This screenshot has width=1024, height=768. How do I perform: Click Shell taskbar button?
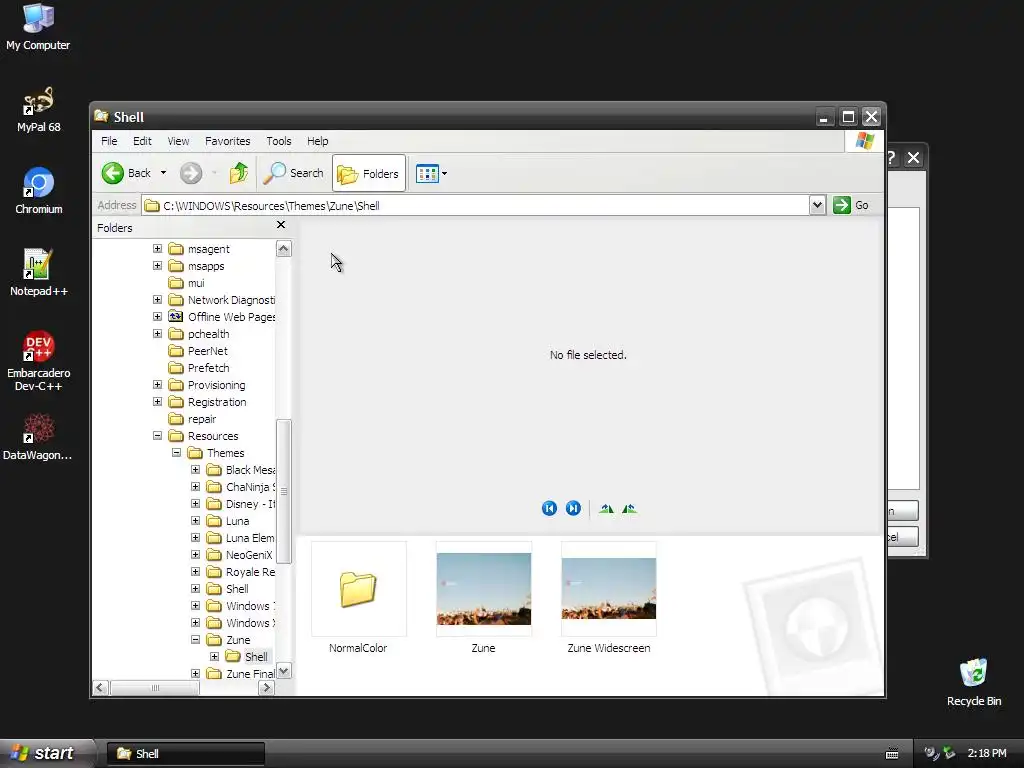pyautogui.click(x=185, y=754)
